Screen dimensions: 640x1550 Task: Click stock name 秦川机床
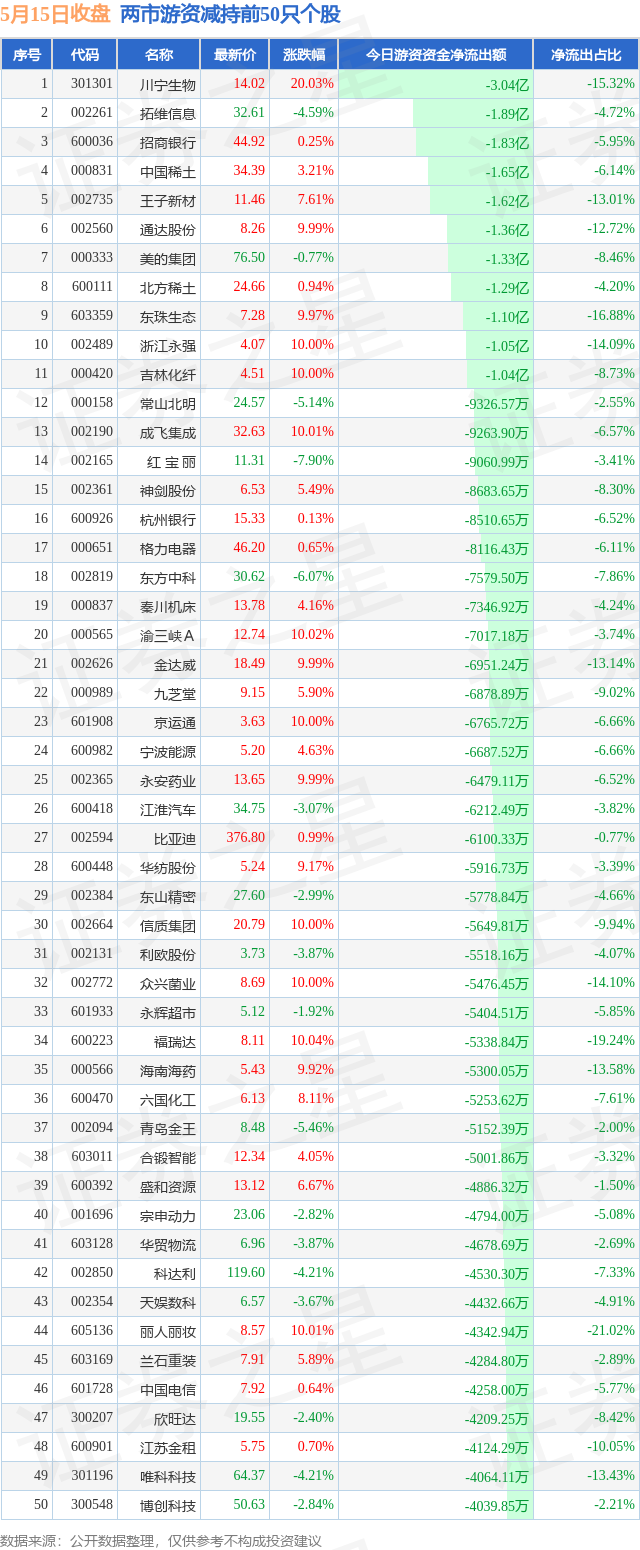point(168,606)
